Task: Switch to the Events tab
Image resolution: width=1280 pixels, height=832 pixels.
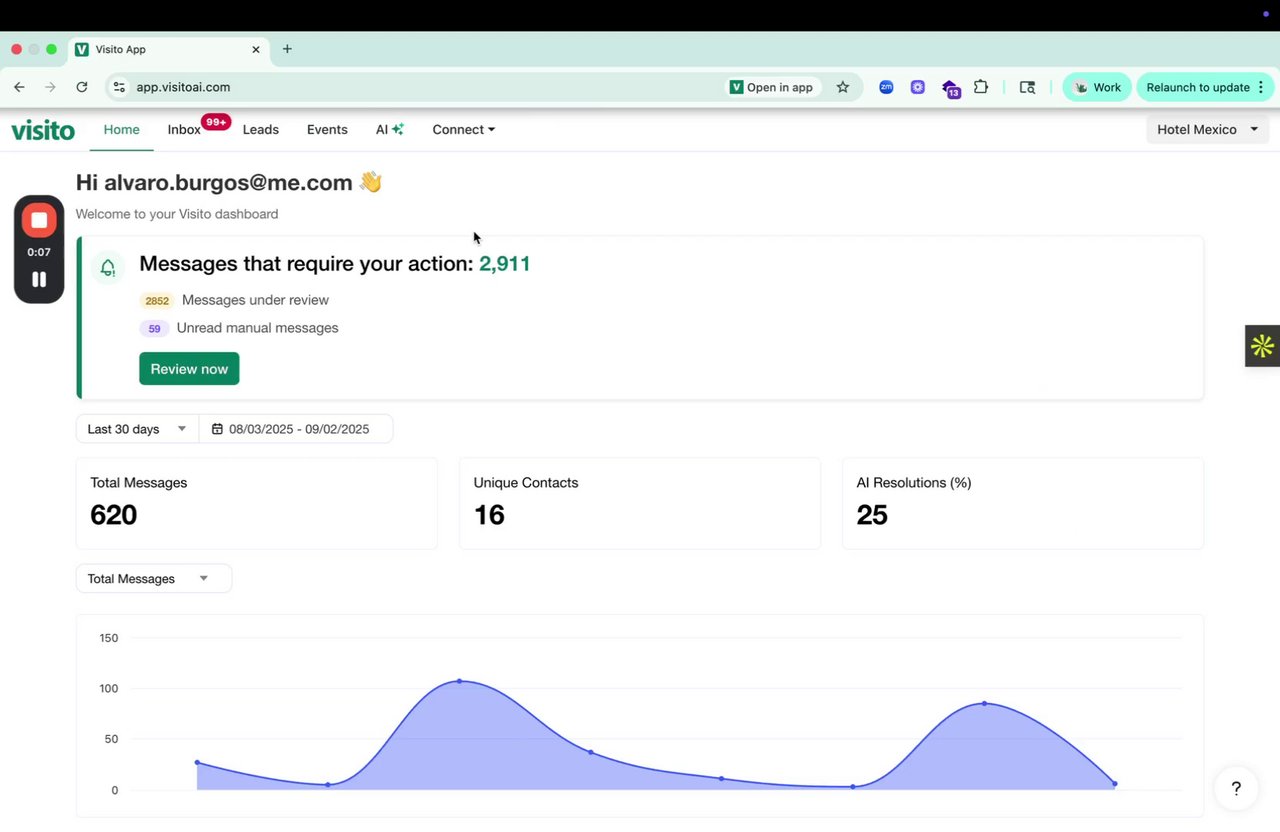Action: [327, 130]
